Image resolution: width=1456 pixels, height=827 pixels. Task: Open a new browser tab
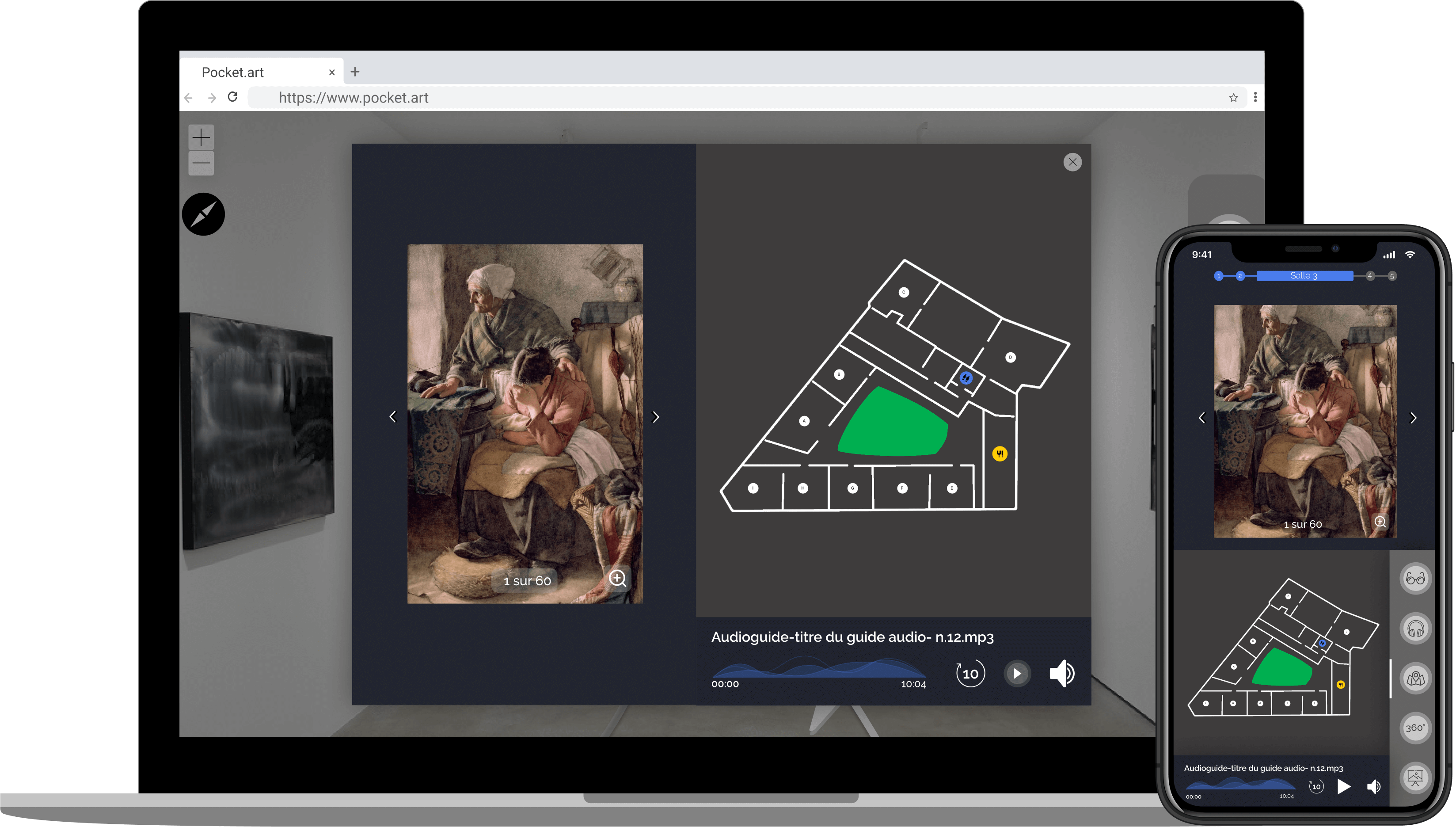[355, 72]
